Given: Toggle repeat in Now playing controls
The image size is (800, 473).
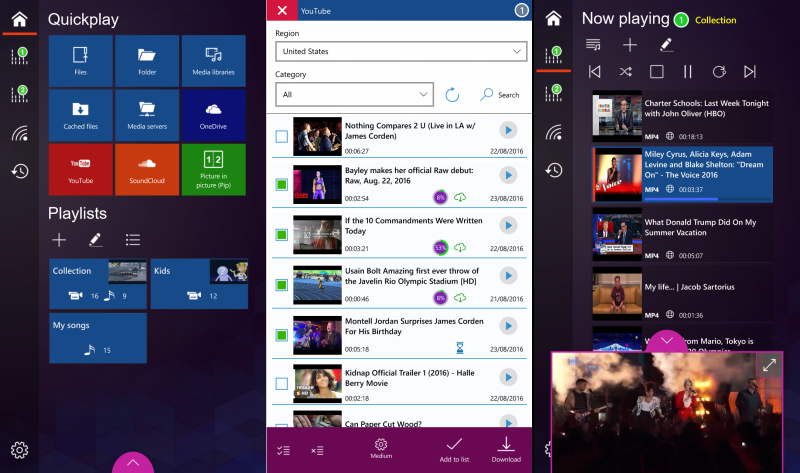Looking at the screenshot, I should pos(719,71).
